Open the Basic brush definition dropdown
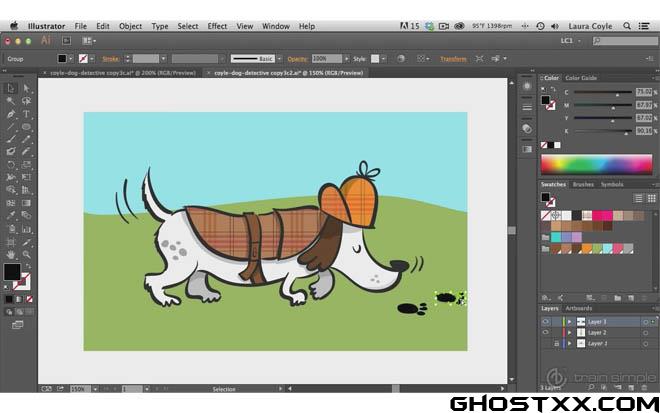660x413 pixels. click(279, 59)
